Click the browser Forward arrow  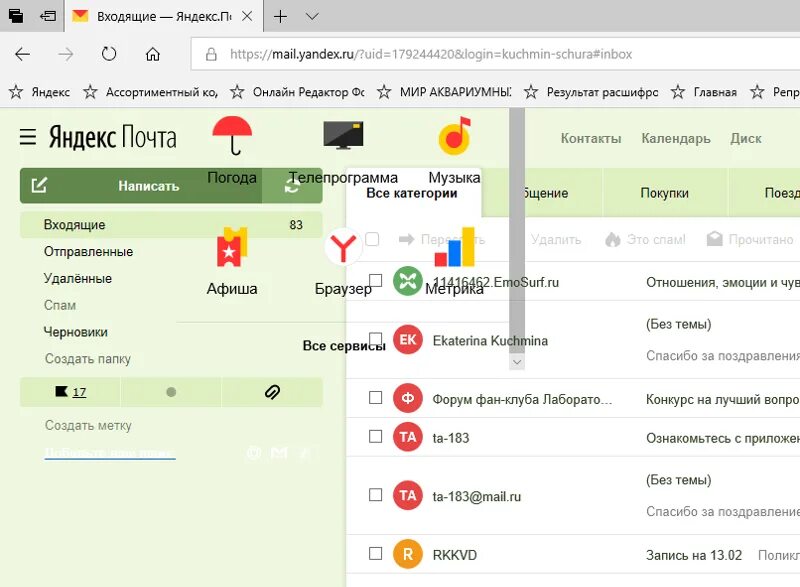(66, 54)
